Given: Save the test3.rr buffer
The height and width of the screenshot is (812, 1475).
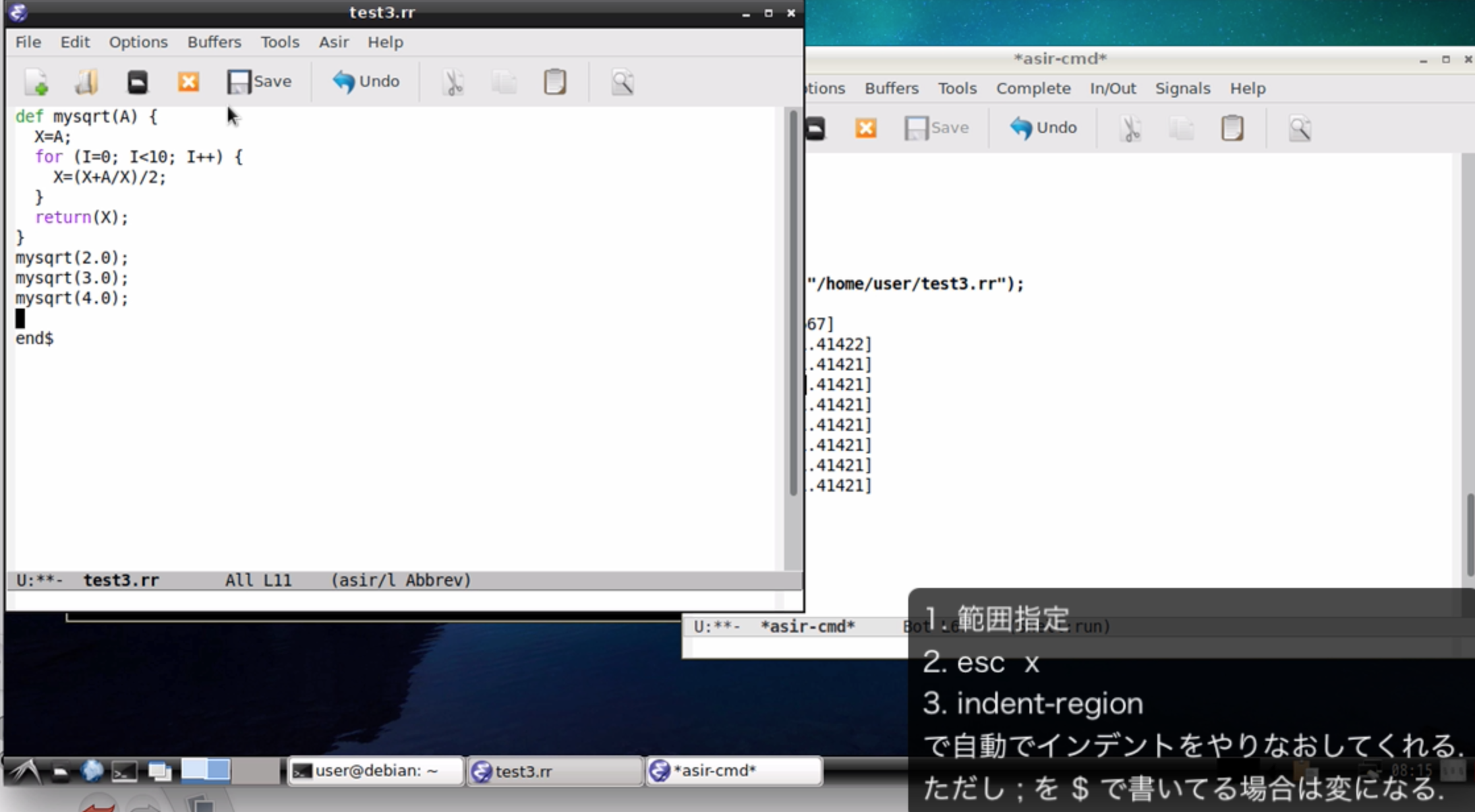Looking at the screenshot, I should [x=259, y=82].
